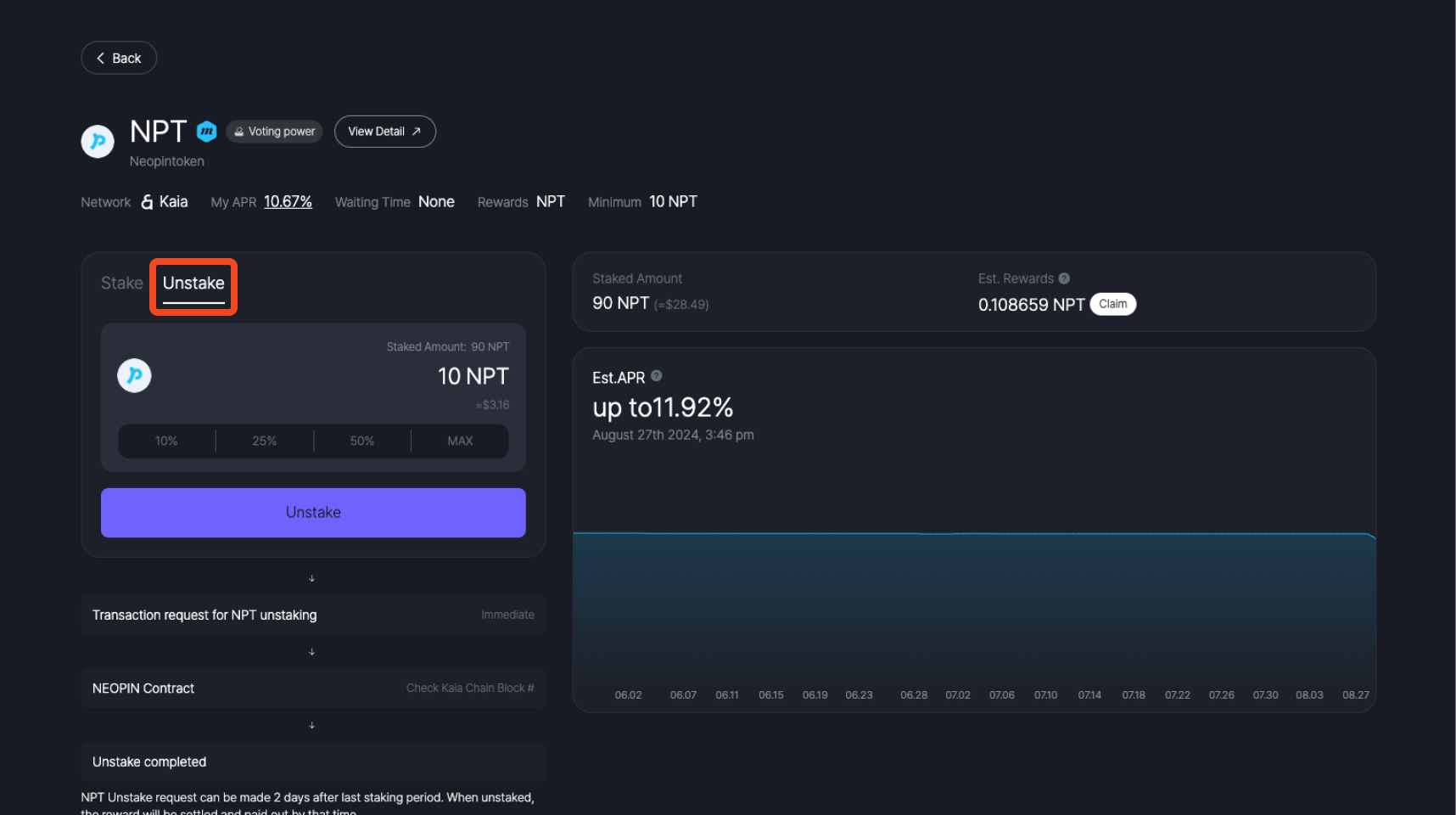
Task: Select the Unstake tab
Action: pos(193,284)
